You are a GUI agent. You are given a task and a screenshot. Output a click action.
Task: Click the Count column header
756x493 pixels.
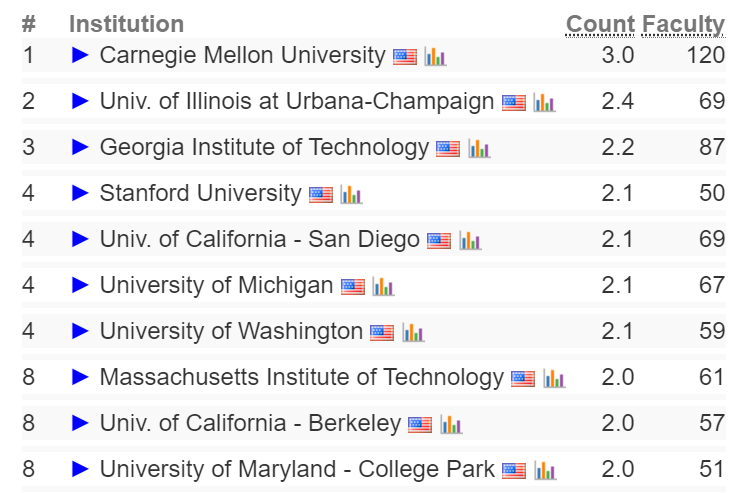point(600,24)
